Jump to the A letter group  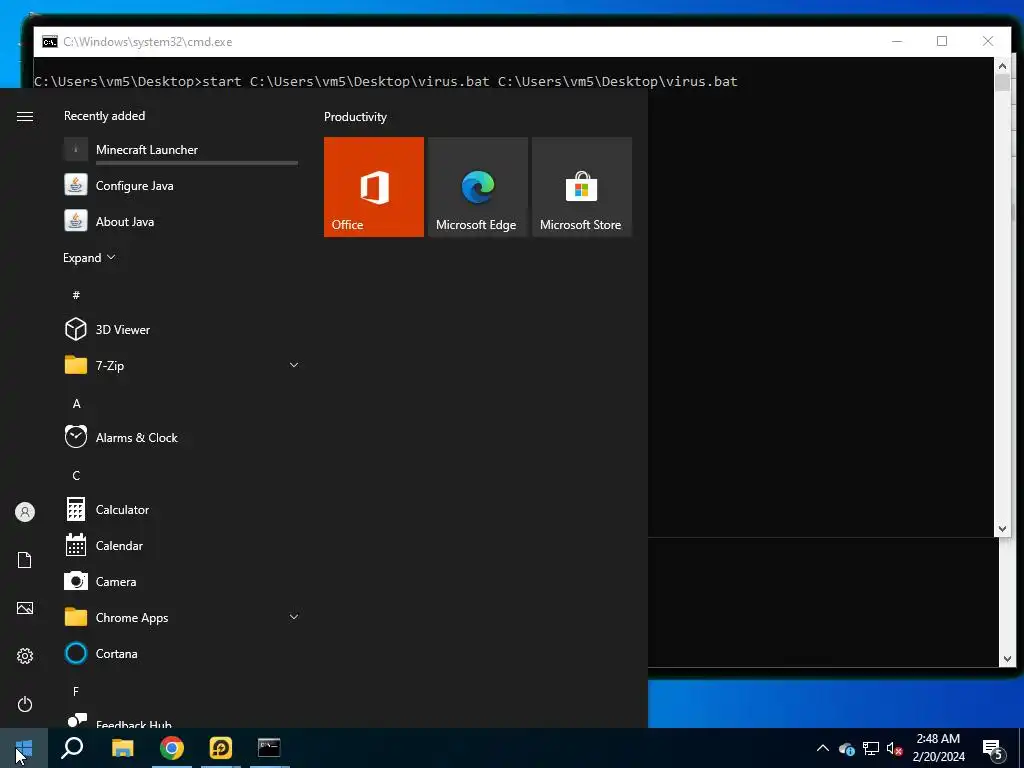point(76,404)
